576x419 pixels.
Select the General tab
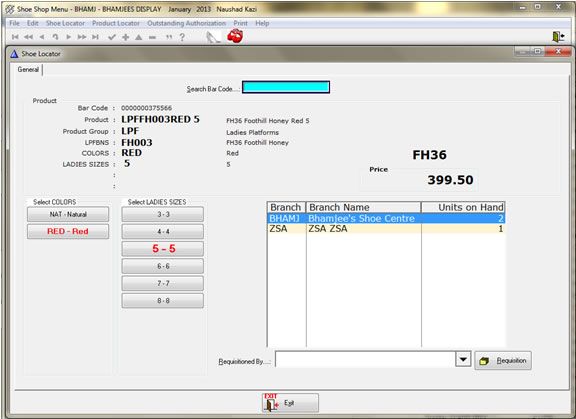pos(28,69)
